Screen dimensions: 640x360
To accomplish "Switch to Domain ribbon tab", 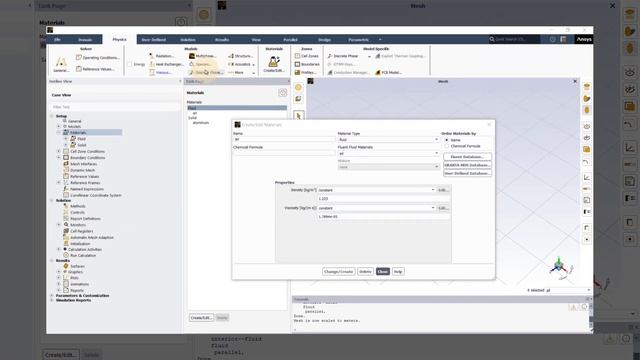I will coord(85,40).
